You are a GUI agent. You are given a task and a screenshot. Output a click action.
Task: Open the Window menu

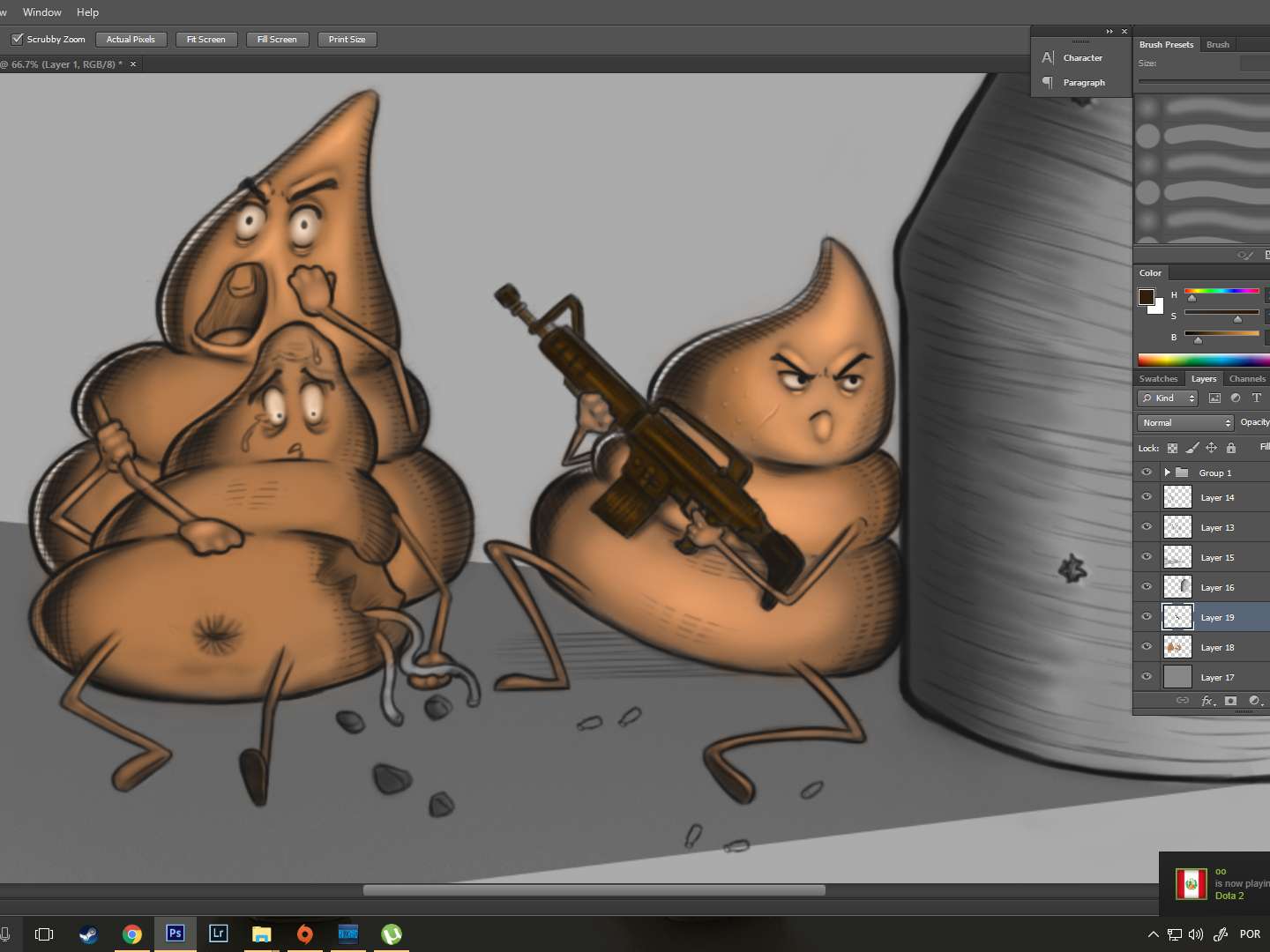(x=42, y=12)
